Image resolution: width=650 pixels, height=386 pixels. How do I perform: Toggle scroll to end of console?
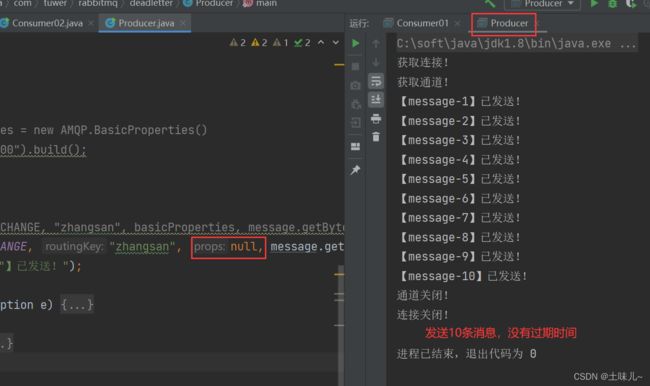(x=376, y=100)
